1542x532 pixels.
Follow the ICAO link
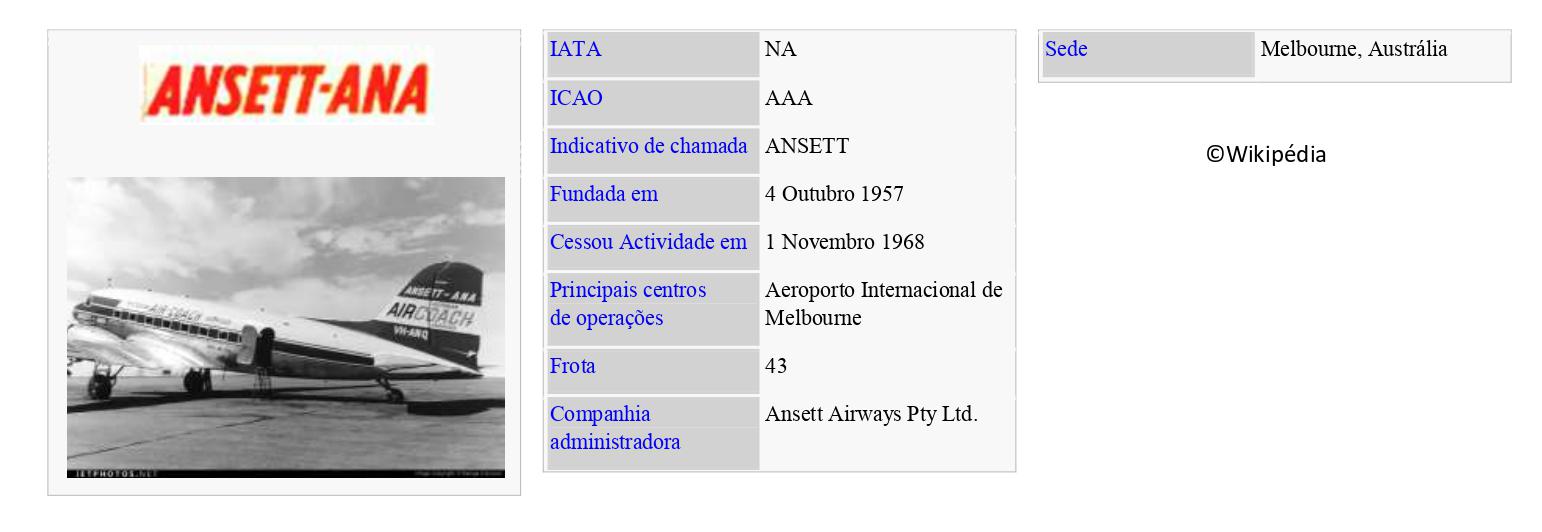(577, 98)
